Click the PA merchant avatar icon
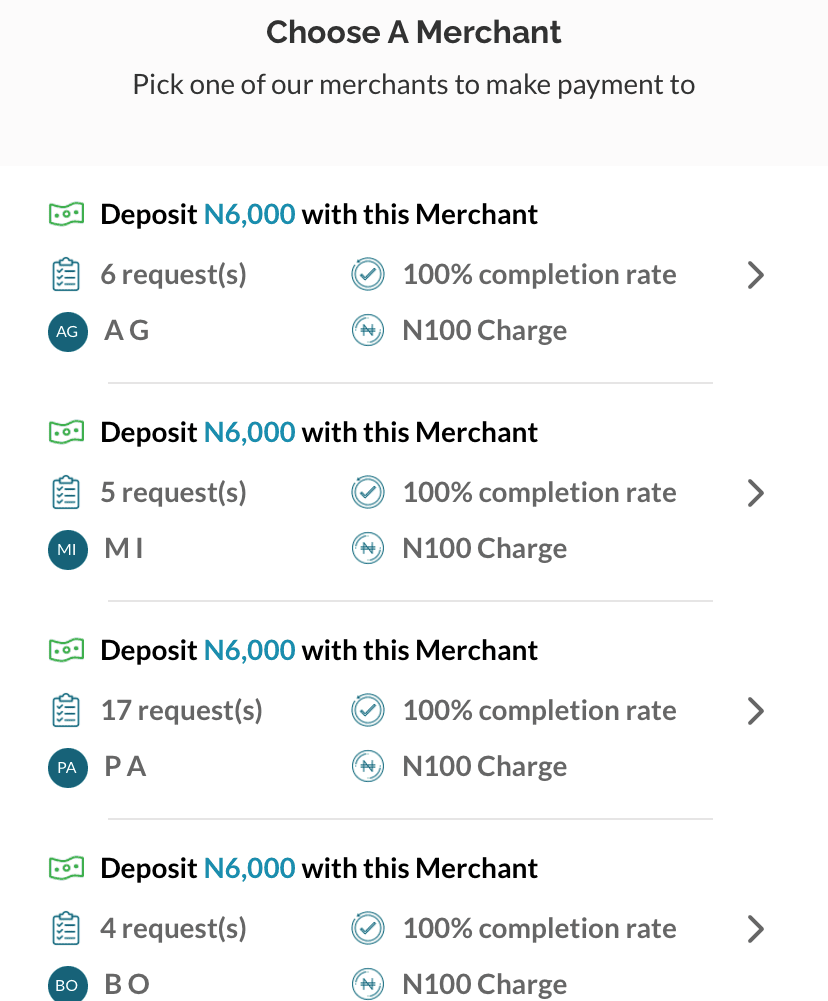 pyautogui.click(x=67, y=768)
